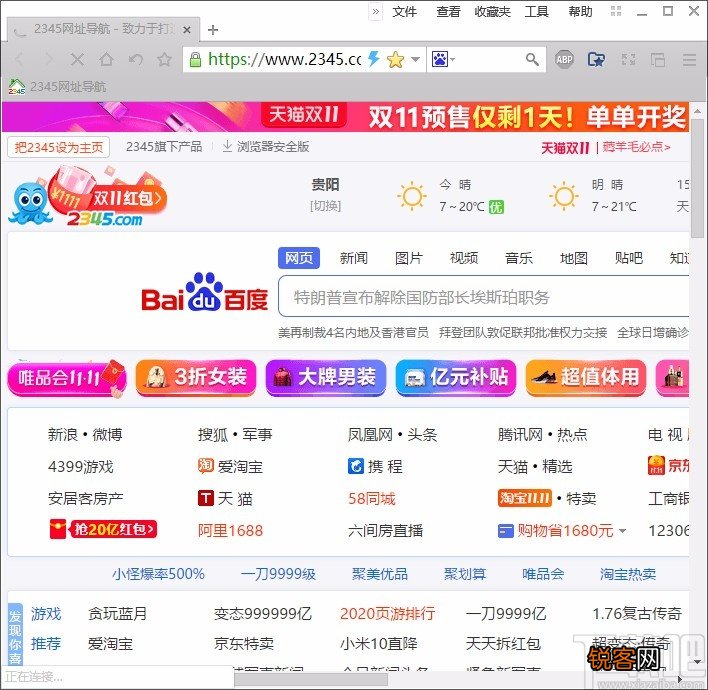Close the 2345网址导航 tab
This screenshot has height=690, width=708.
(x=187, y=30)
